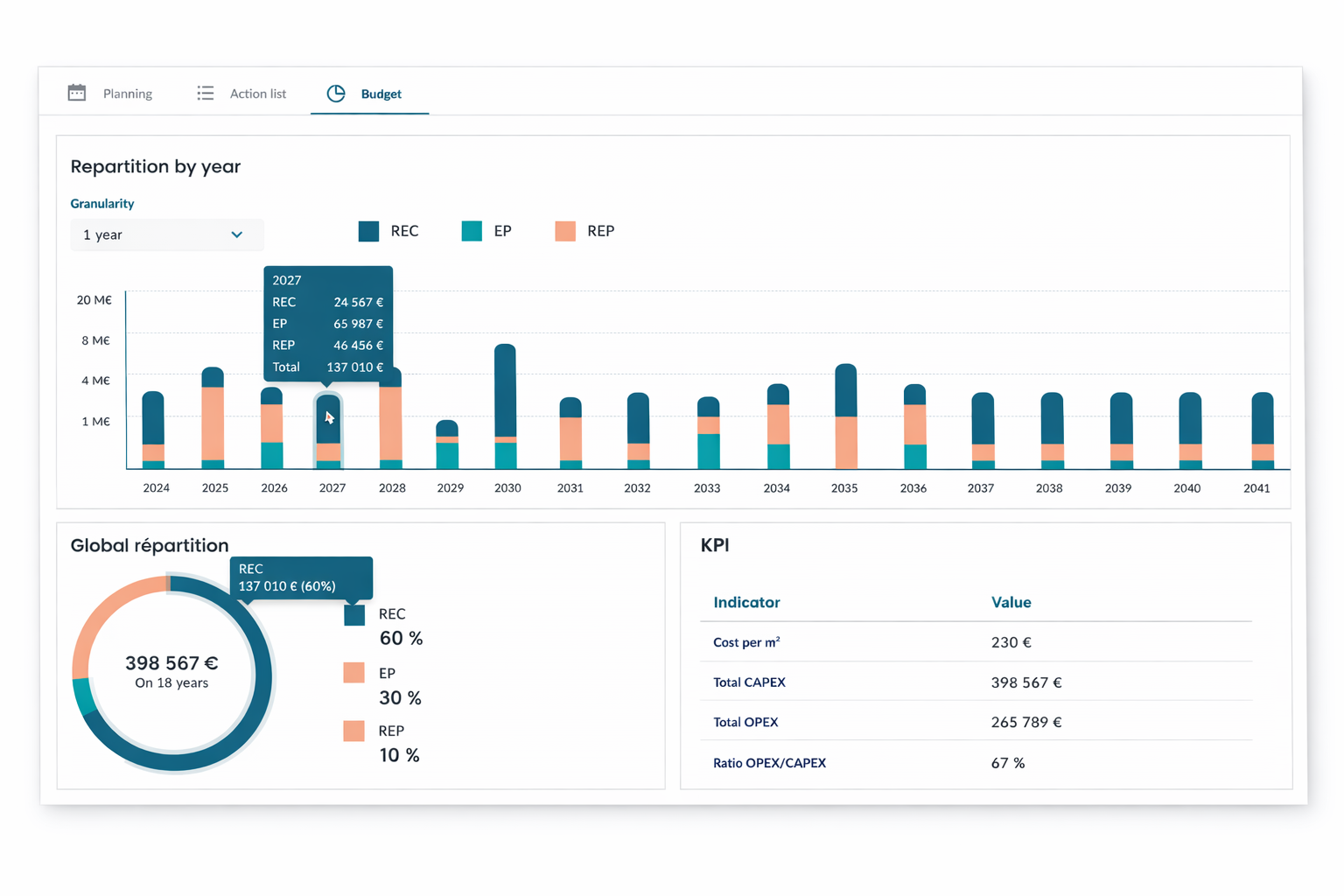Open the Planning tab
The width and height of the screenshot is (1344, 896).
tap(127, 94)
